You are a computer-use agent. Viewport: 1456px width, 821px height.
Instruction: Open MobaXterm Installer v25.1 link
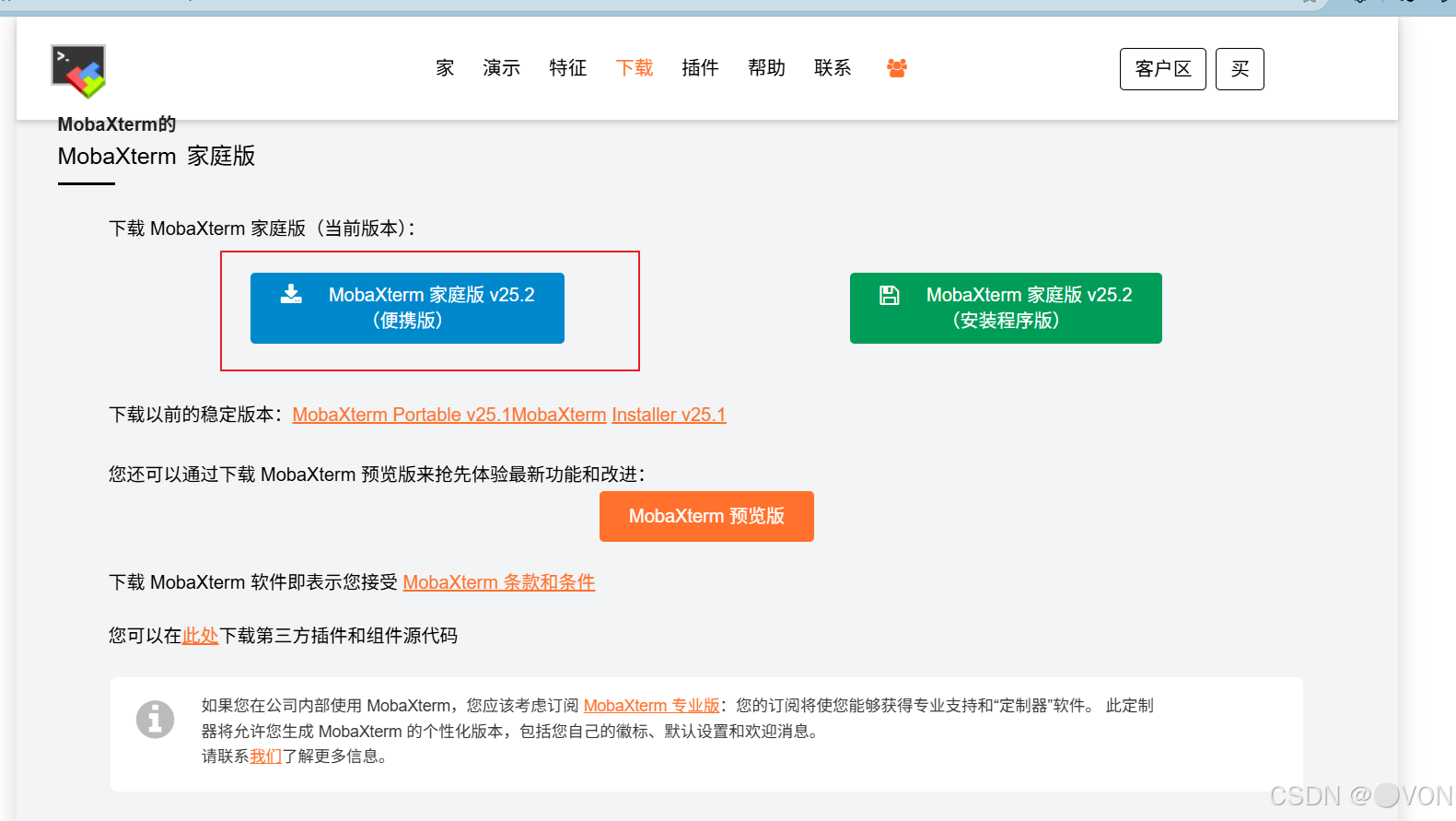click(x=669, y=415)
